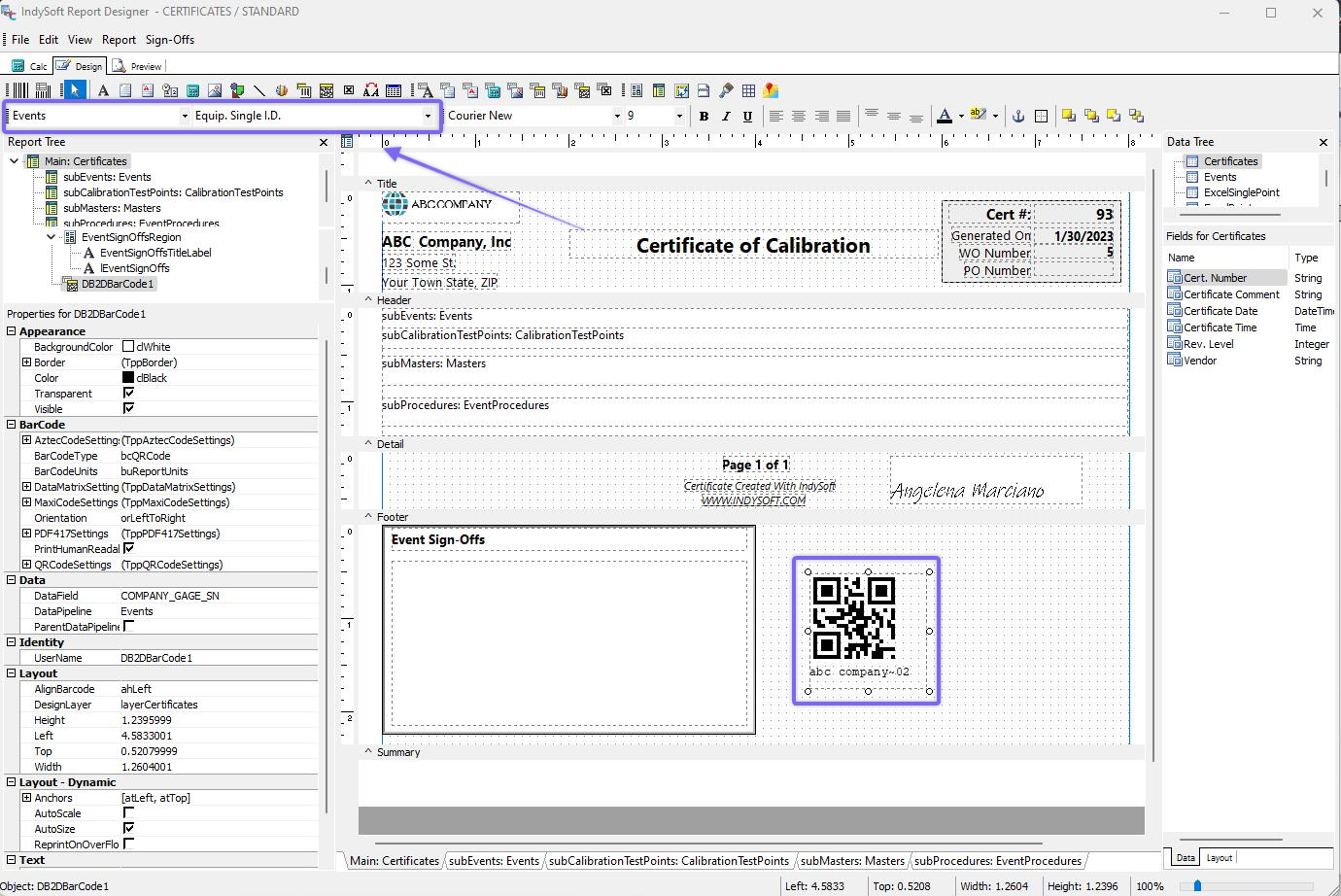Screen dimensions: 1341x896
Task: Click the Anchors toolbar icon
Action: 1018,116
